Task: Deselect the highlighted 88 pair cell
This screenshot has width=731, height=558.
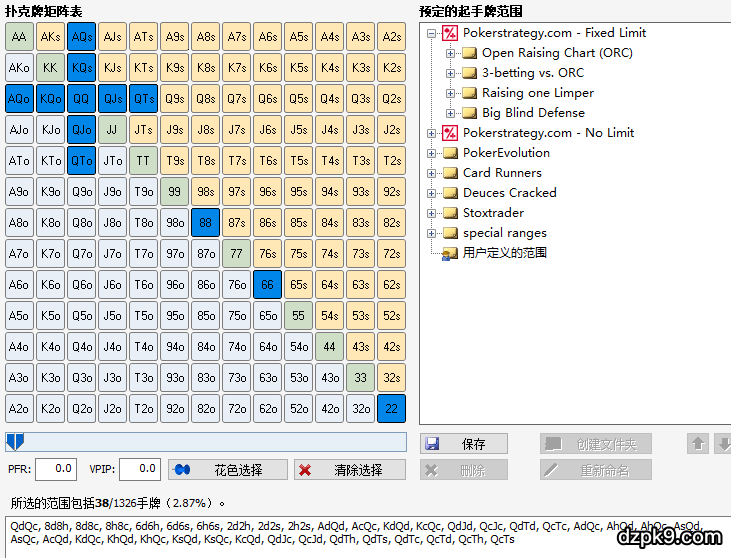Action: click(205, 223)
